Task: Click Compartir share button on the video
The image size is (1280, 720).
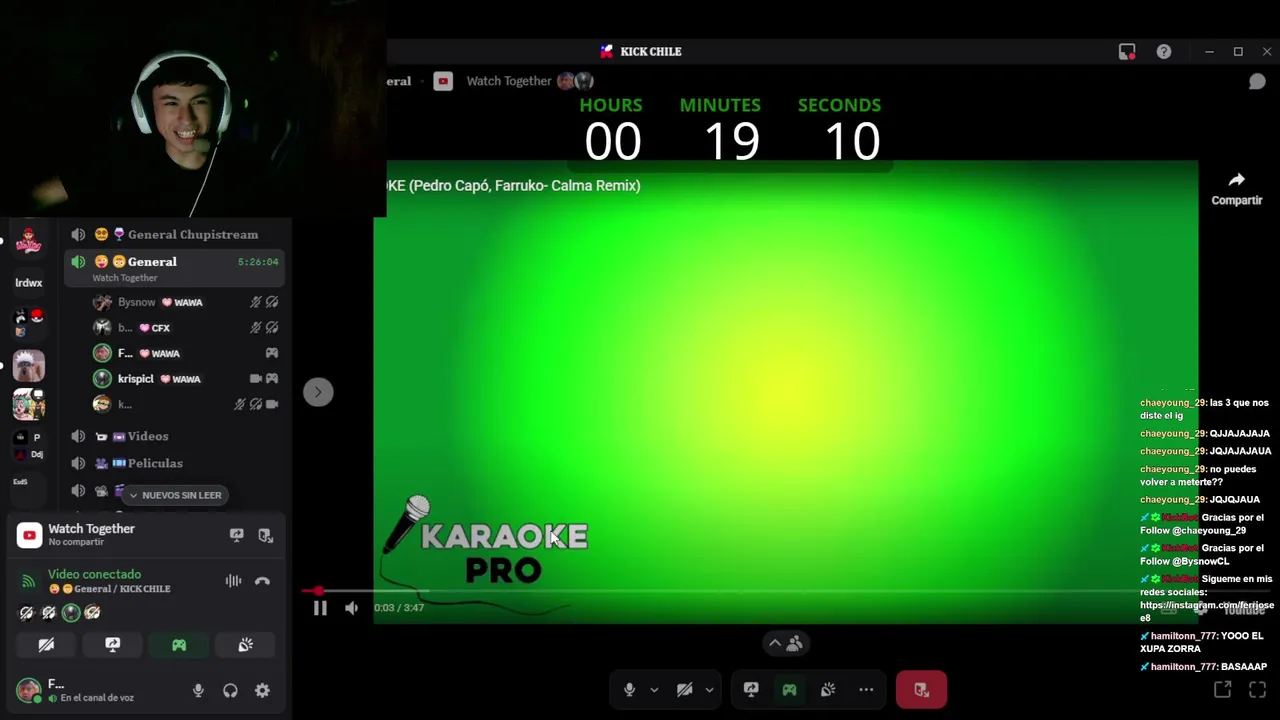Action: point(1237,189)
